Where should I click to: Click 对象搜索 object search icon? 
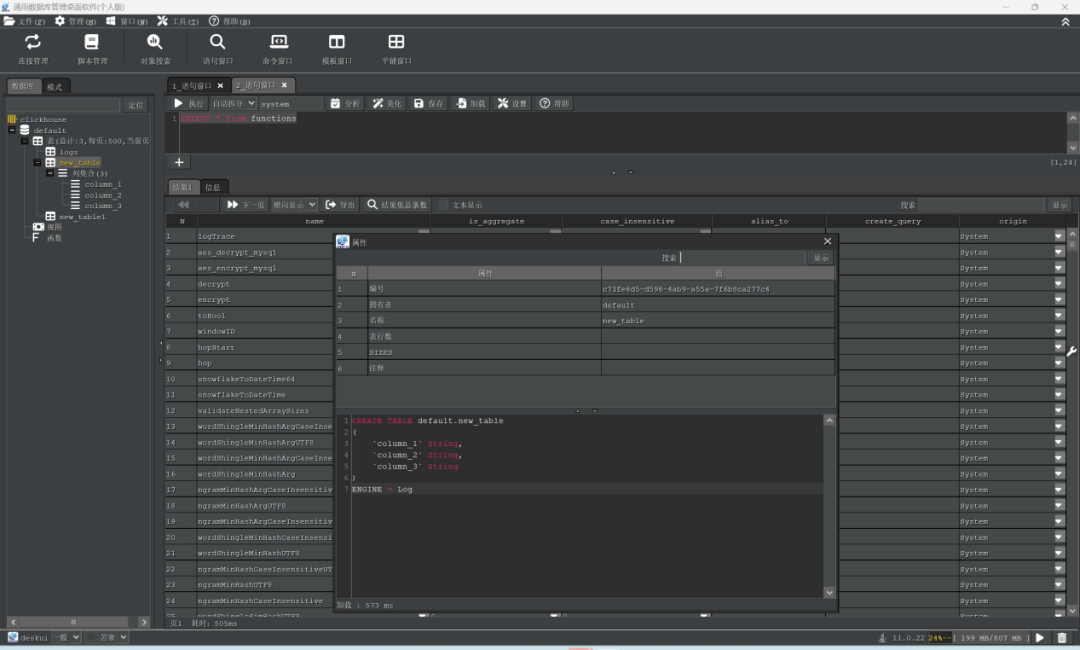pos(155,42)
